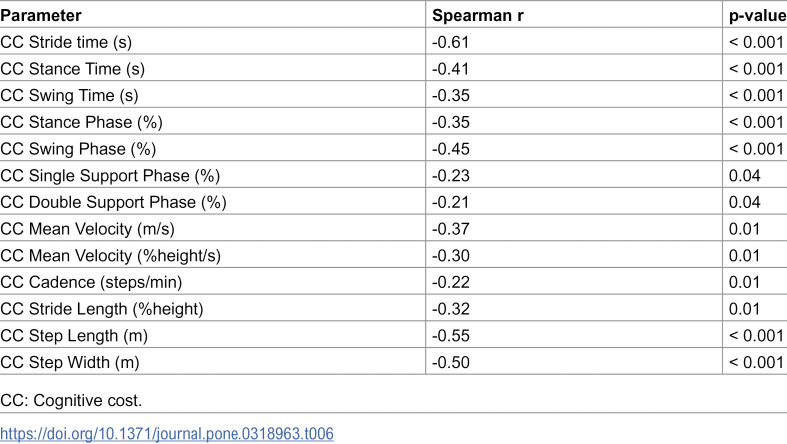Select the CC Swing Time (s) cell
The image size is (787, 444).
213,94
